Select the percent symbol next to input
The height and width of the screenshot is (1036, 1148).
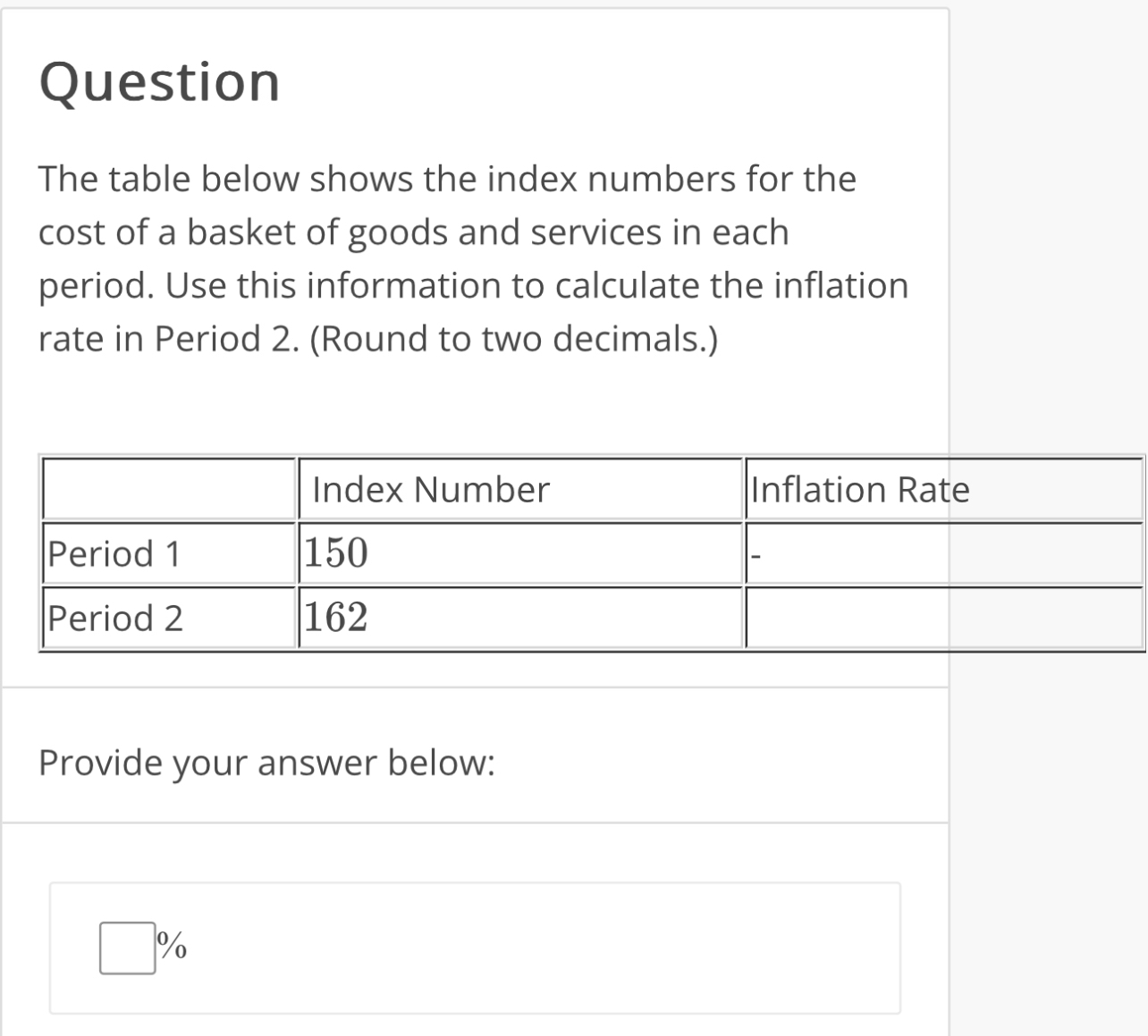pyautogui.click(x=173, y=946)
